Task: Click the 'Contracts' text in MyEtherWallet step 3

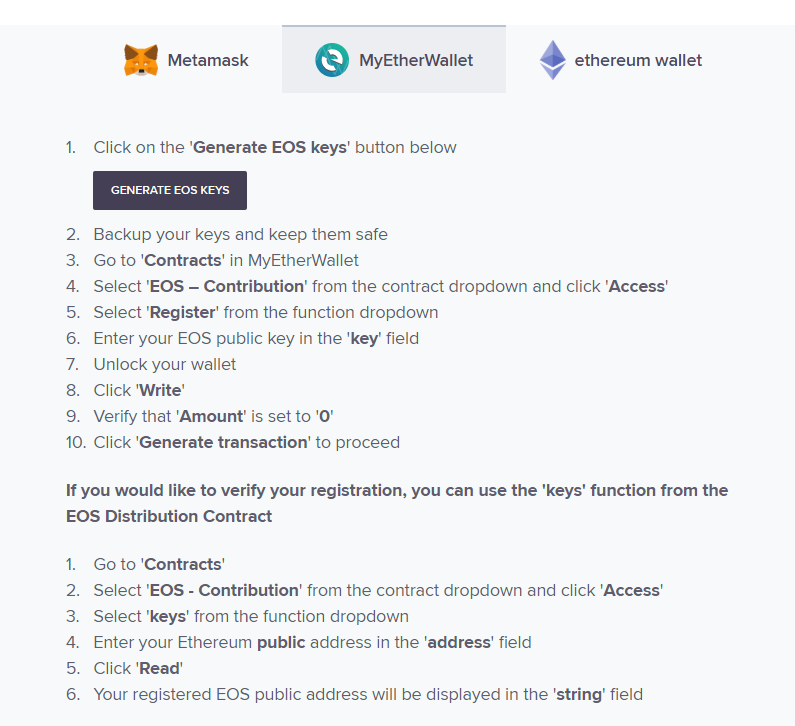Action: [183, 260]
